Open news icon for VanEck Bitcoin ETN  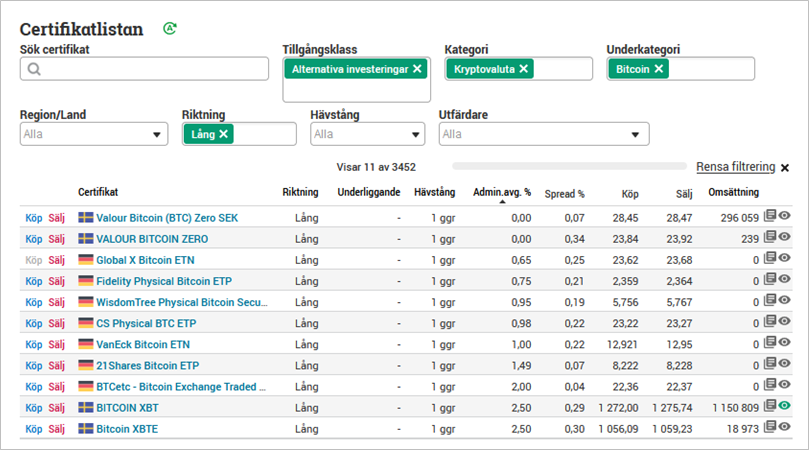pyautogui.click(x=770, y=342)
